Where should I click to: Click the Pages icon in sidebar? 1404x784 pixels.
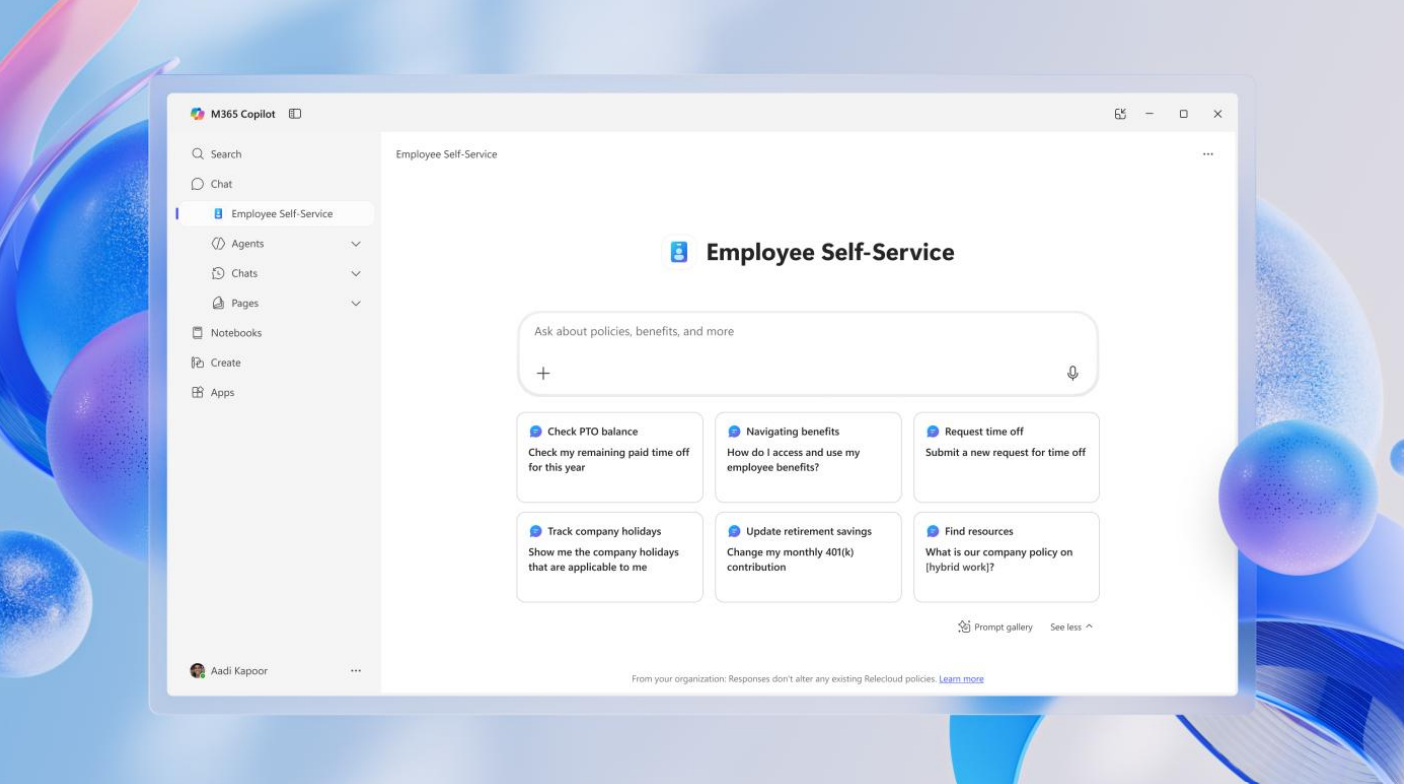click(218, 303)
